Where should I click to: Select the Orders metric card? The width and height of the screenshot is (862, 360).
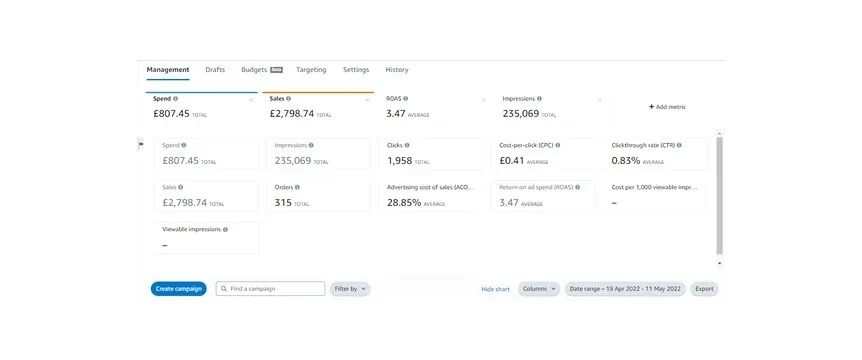(x=318, y=196)
